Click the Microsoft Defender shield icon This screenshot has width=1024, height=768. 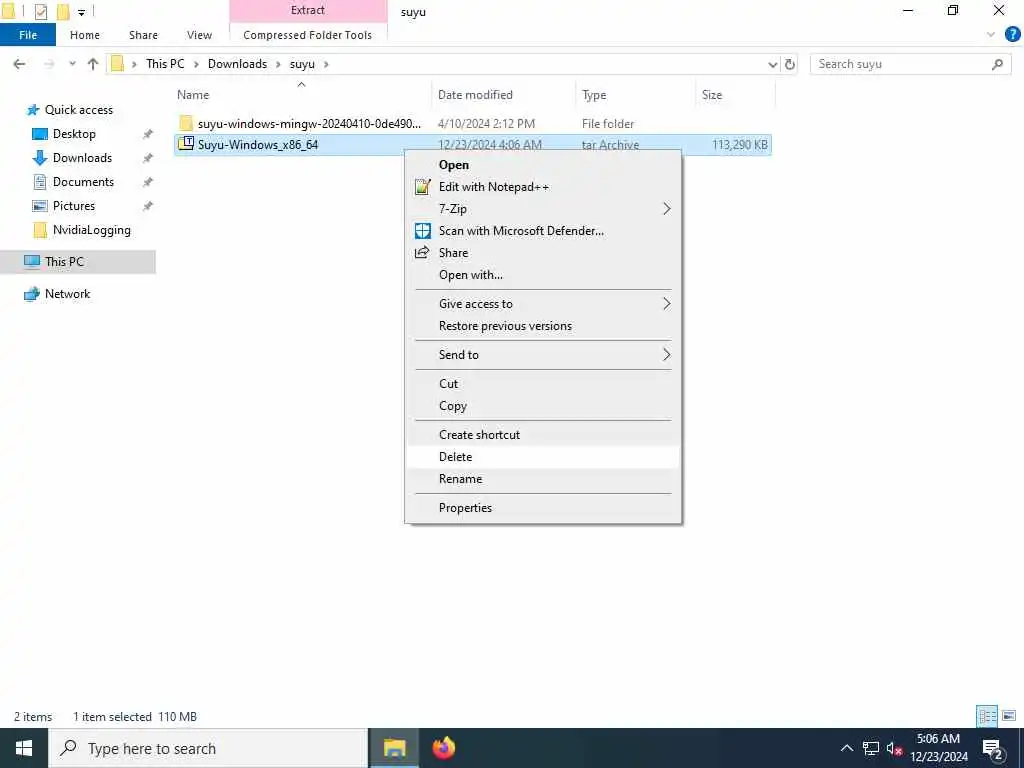click(423, 231)
